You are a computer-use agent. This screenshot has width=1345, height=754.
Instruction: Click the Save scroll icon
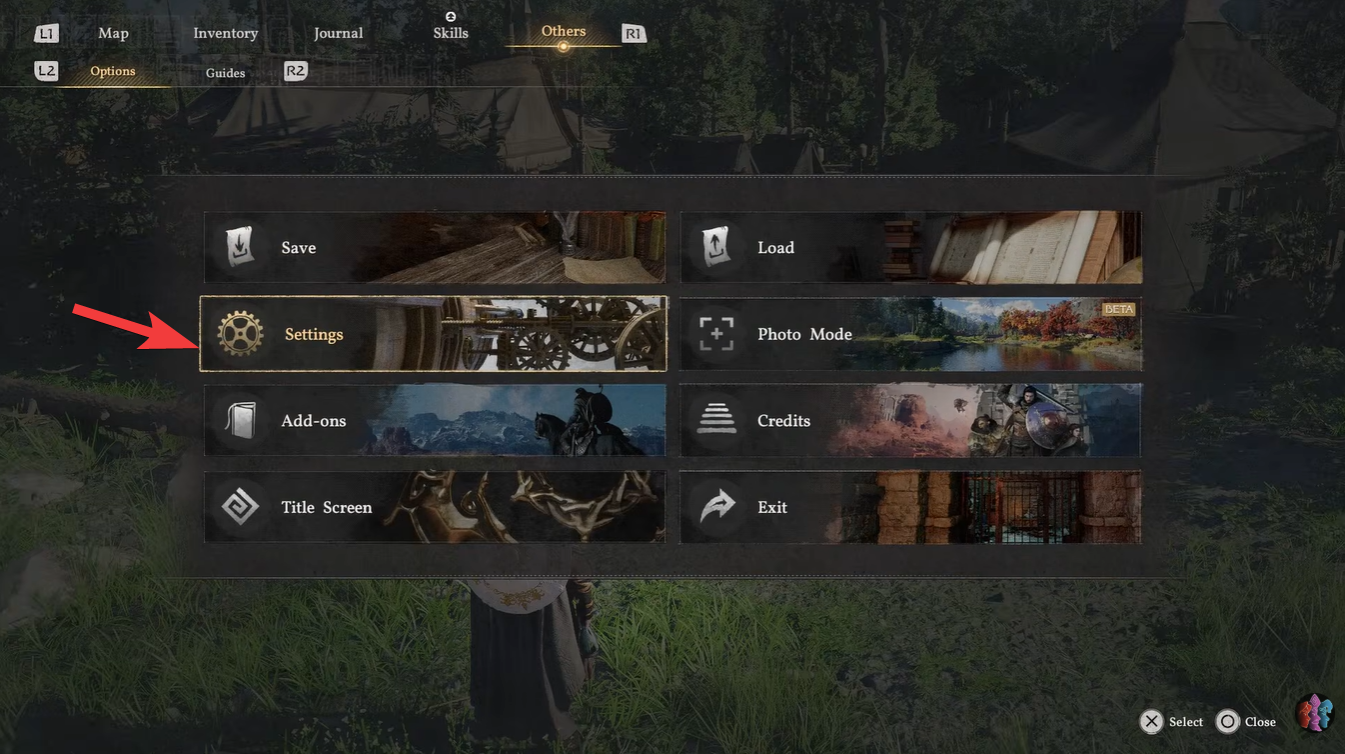tap(240, 247)
